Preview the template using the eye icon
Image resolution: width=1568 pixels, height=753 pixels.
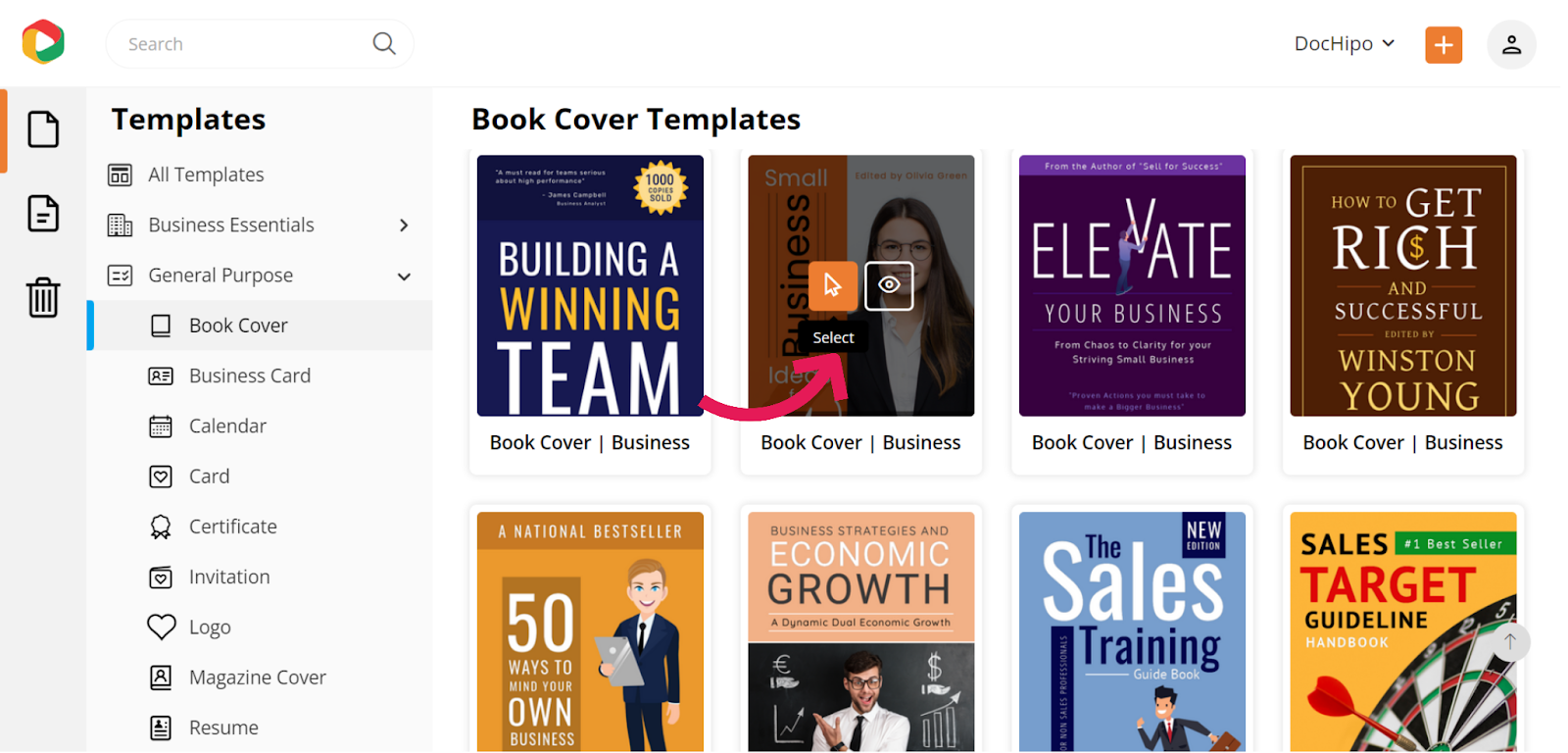889,285
